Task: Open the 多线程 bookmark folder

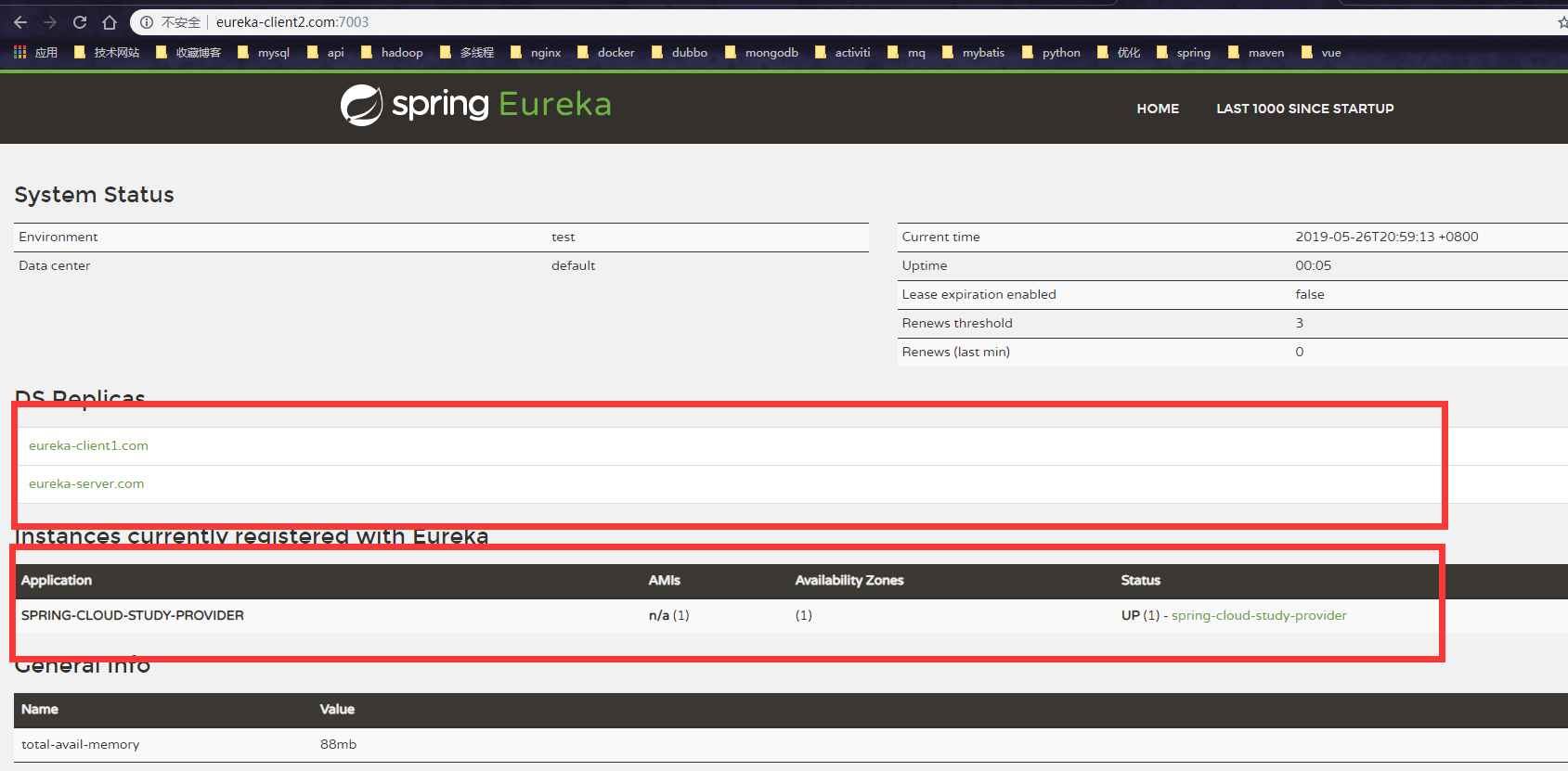Action: [467, 53]
